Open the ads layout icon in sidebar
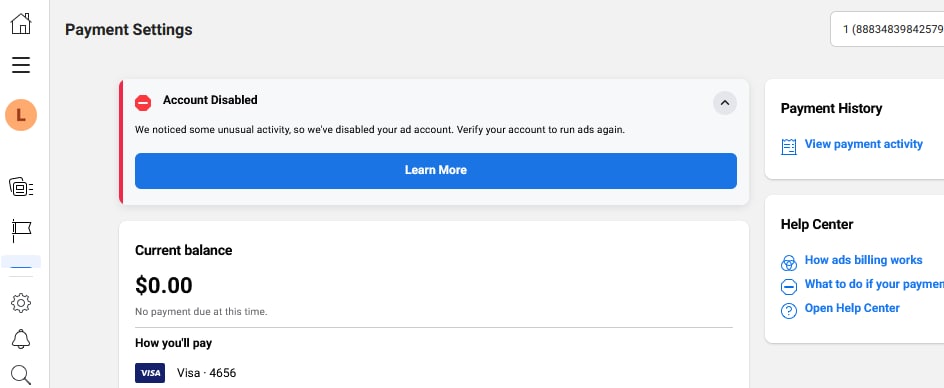The width and height of the screenshot is (944, 388). pos(21,188)
